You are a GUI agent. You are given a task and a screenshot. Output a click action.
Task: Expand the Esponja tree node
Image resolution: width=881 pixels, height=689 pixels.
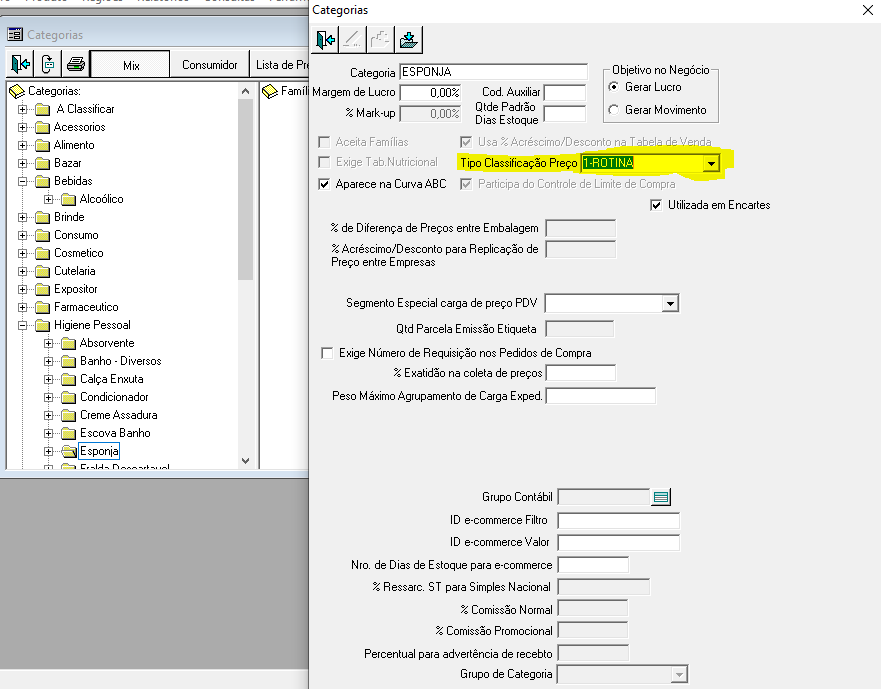[x=48, y=451]
